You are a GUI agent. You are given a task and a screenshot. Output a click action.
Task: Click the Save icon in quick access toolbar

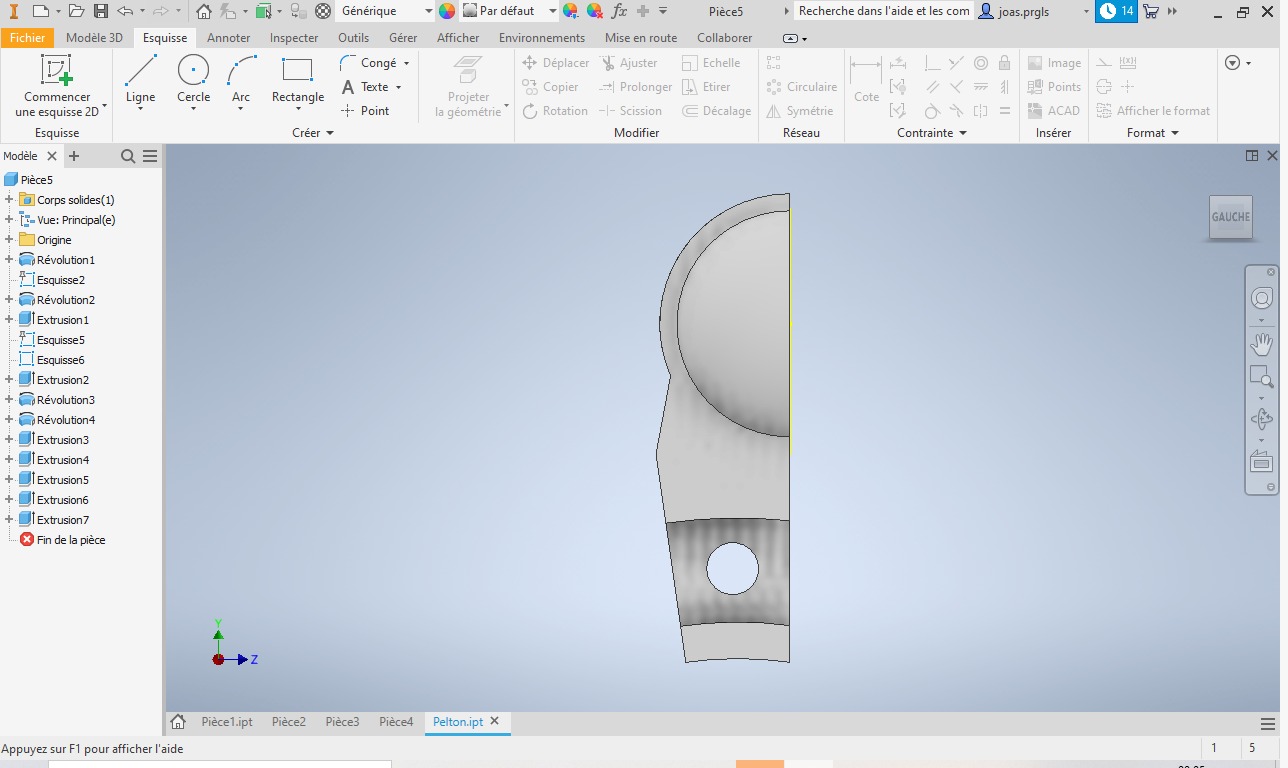[101, 11]
